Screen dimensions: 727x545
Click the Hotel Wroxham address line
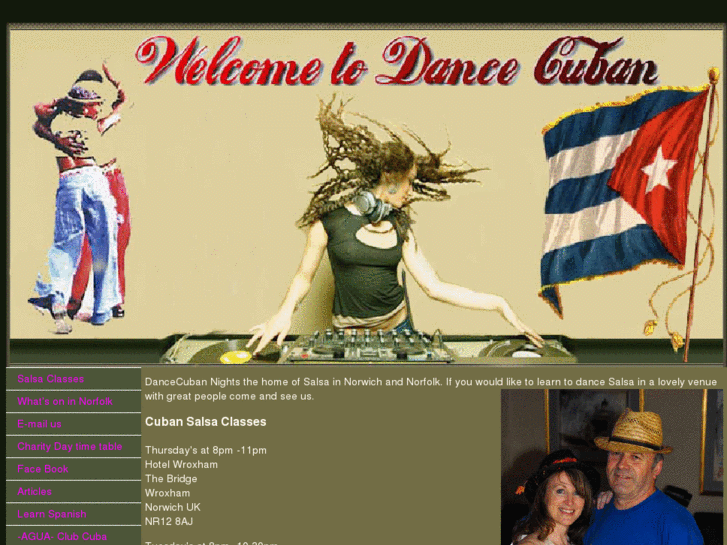(181, 464)
